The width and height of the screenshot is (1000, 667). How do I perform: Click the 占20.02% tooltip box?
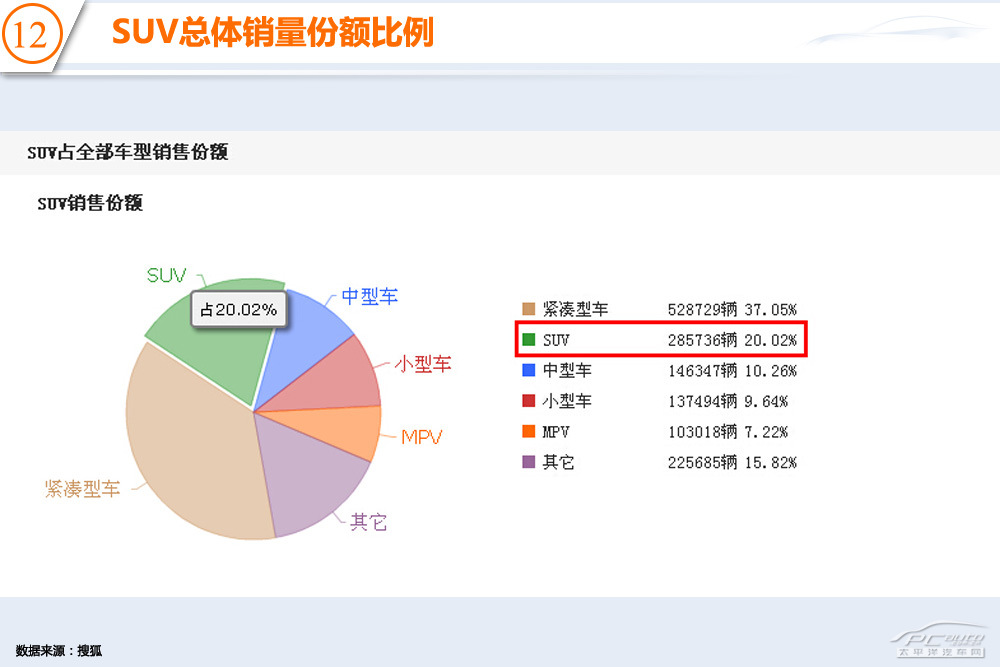(x=239, y=310)
